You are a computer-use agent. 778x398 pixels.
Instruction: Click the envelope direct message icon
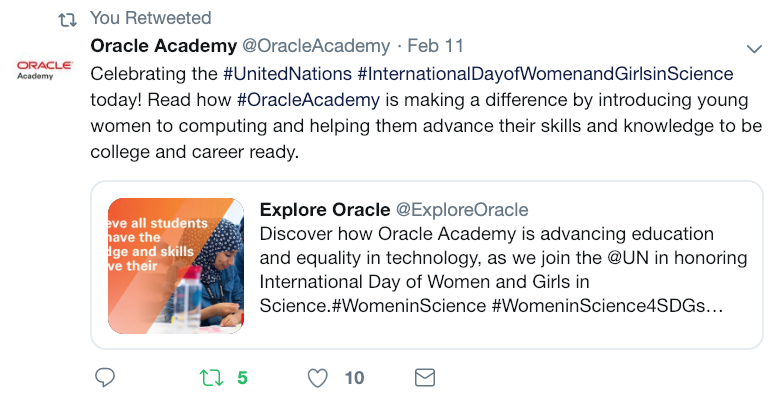point(425,378)
